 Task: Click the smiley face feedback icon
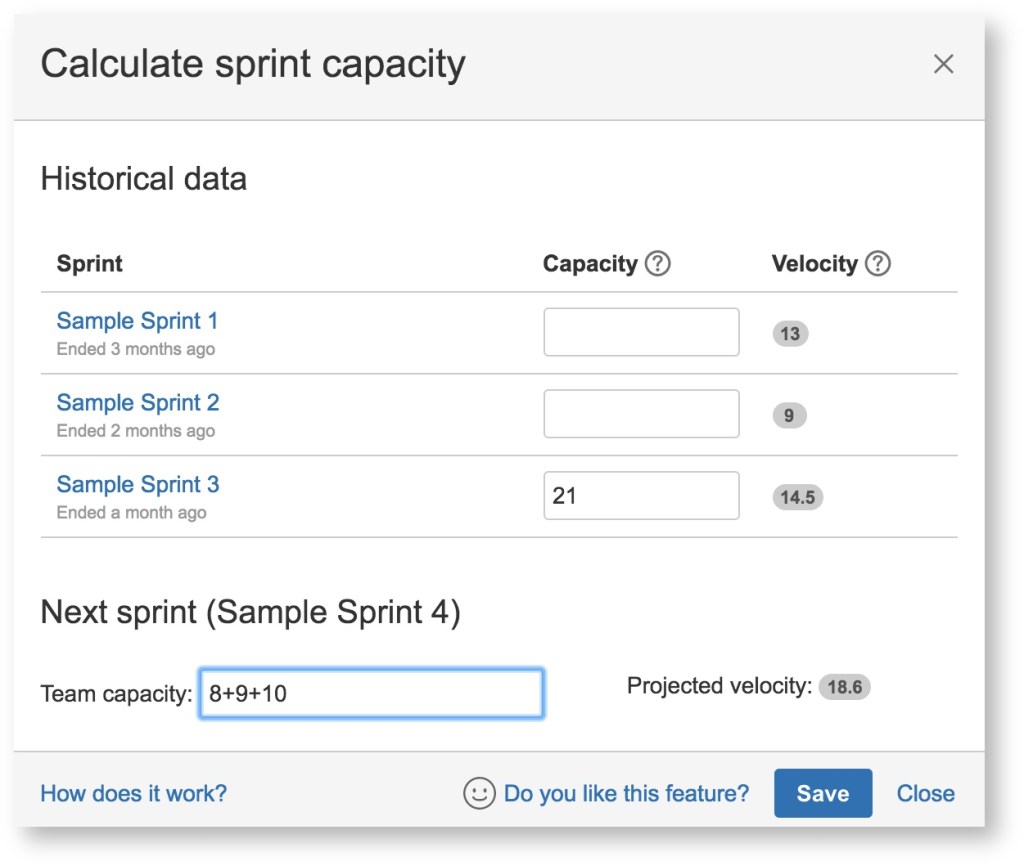pyautogui.click(x=479, y=793)
